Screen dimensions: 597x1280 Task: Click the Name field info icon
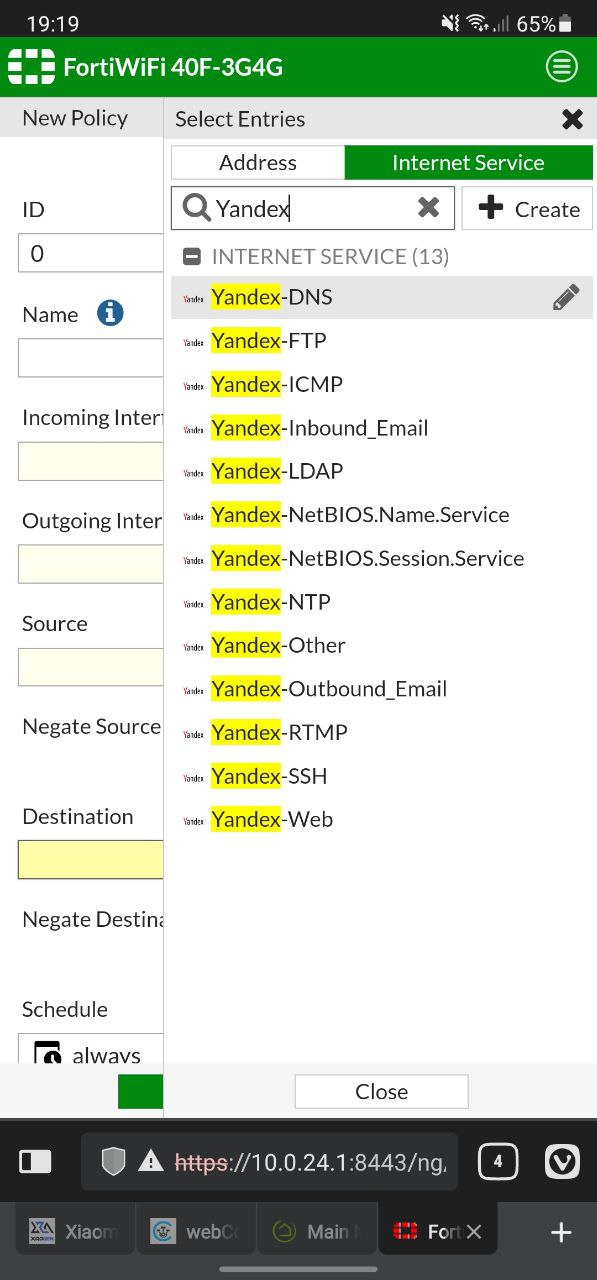pyautogui.click(x=110, y=313)
